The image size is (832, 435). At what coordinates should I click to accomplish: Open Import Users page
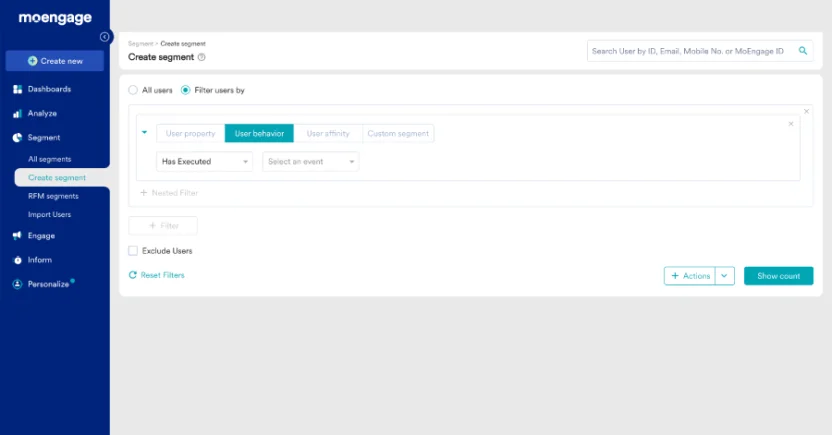[x=49, y=215]
